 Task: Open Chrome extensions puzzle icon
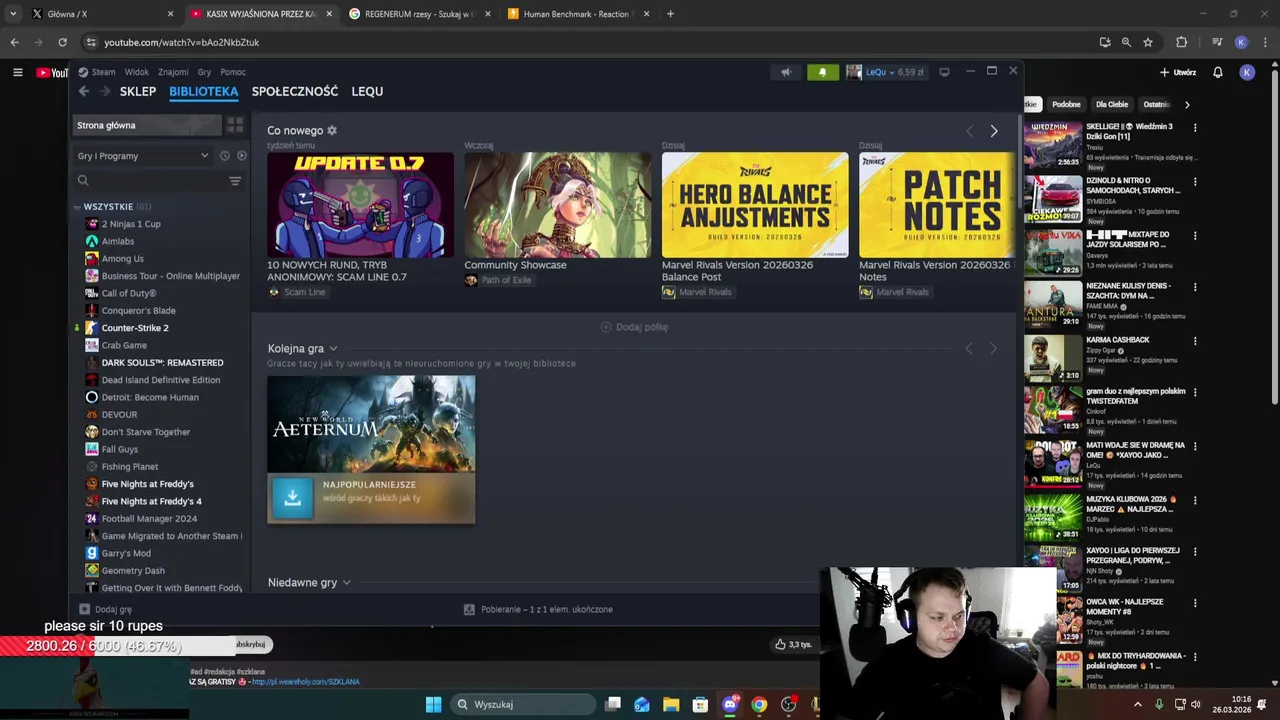tap(1181, 42)
